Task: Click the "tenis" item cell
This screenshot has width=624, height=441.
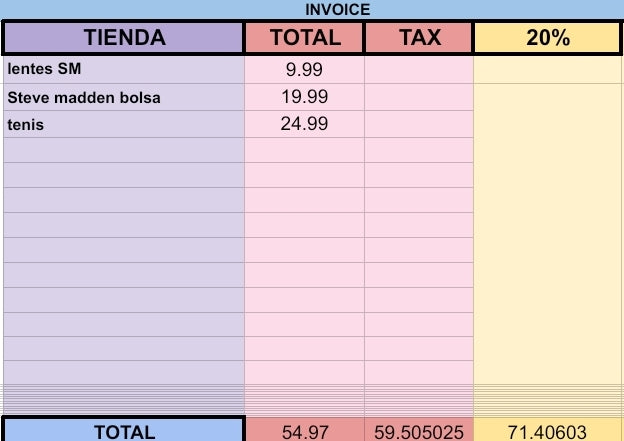Action: pos(124,124)
